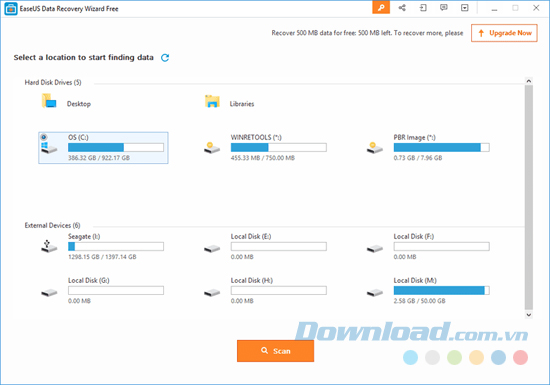Click the "386.32 GB / 922.17 GB" text
The height and width of the screenshot is (385, 550).
click(x=99, y=158)
